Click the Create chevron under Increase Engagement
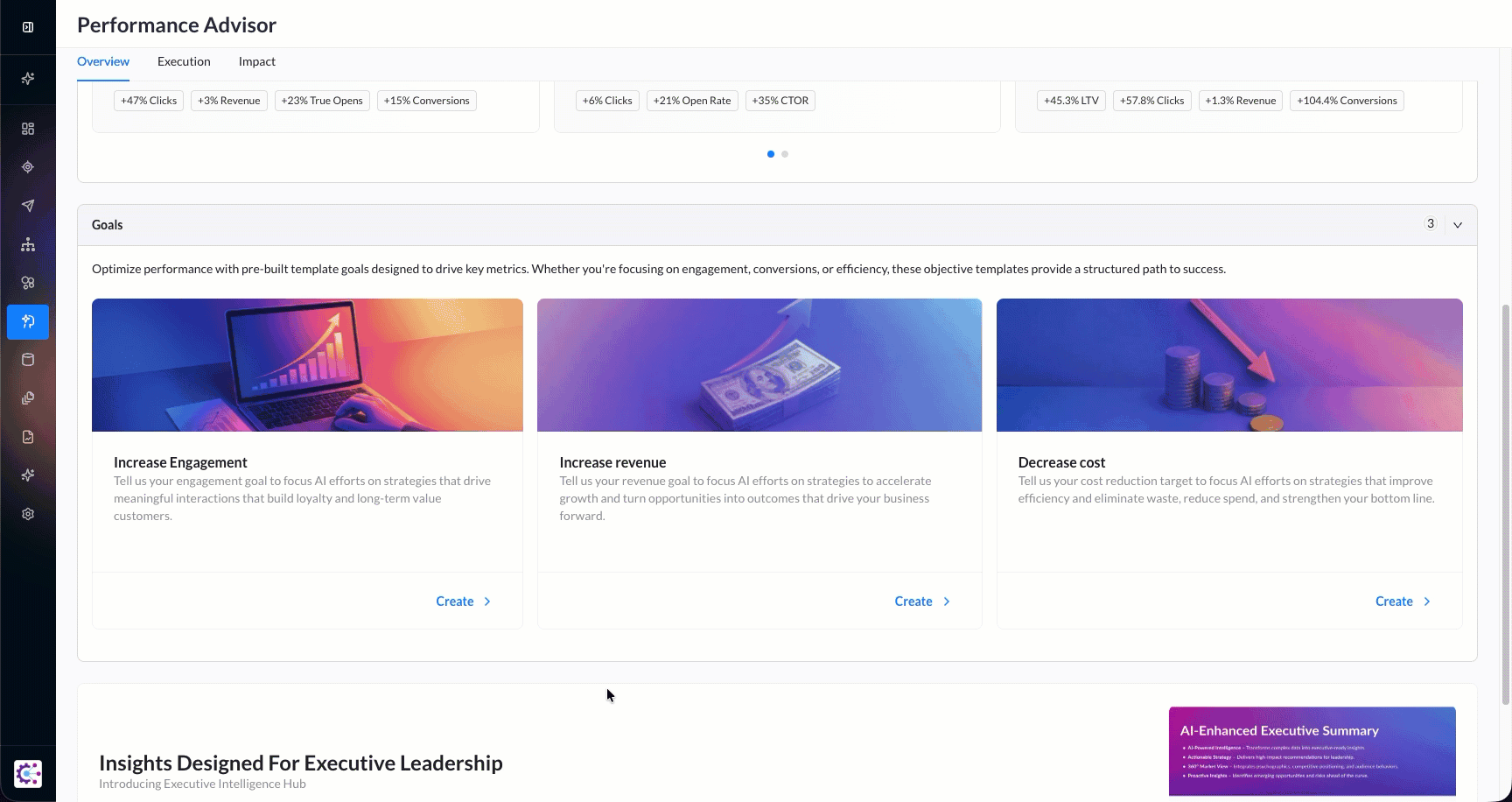The width and height of the screenshot is (1512, 802). 487,601
